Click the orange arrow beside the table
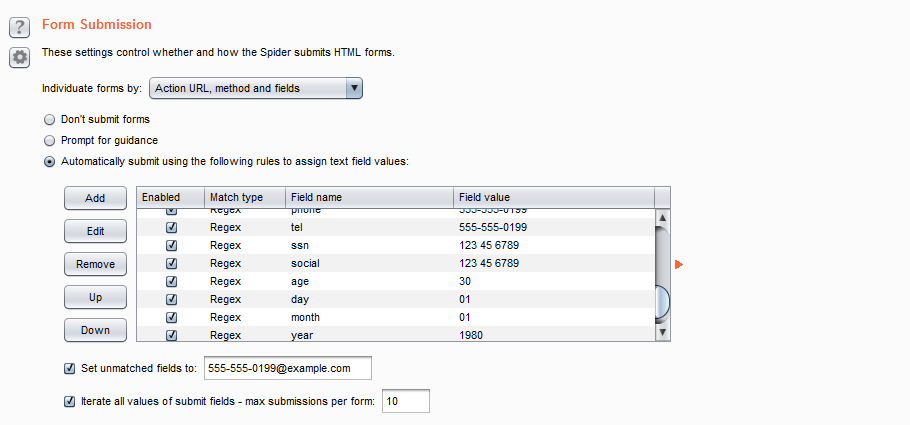910x425 pixels. pyautogui.click(x=680, y=264)
